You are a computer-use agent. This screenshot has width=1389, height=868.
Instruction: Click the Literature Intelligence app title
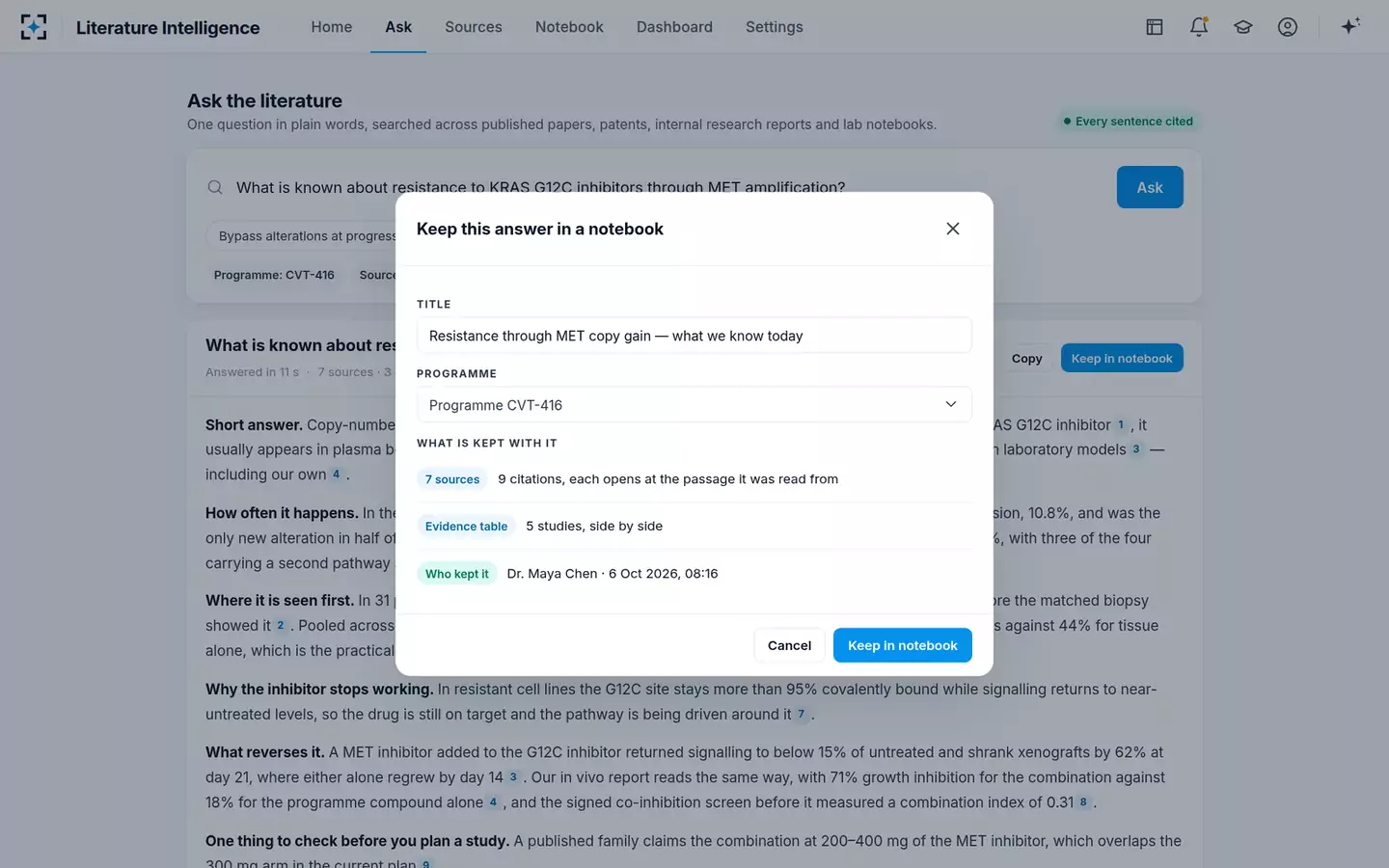(x=168, y=28)
